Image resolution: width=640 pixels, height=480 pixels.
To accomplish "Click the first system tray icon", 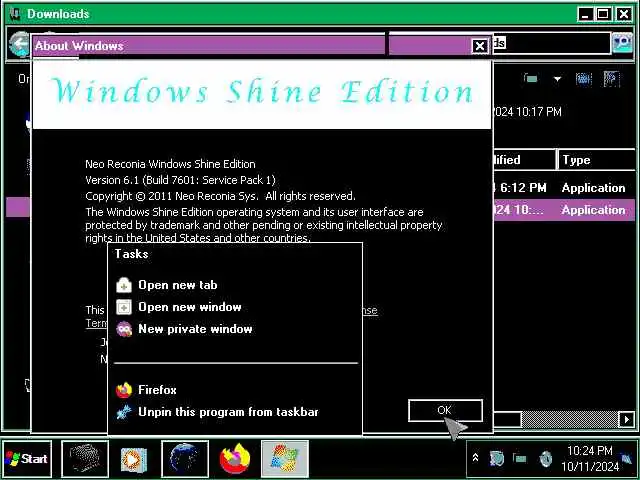I will pos(497,459).
